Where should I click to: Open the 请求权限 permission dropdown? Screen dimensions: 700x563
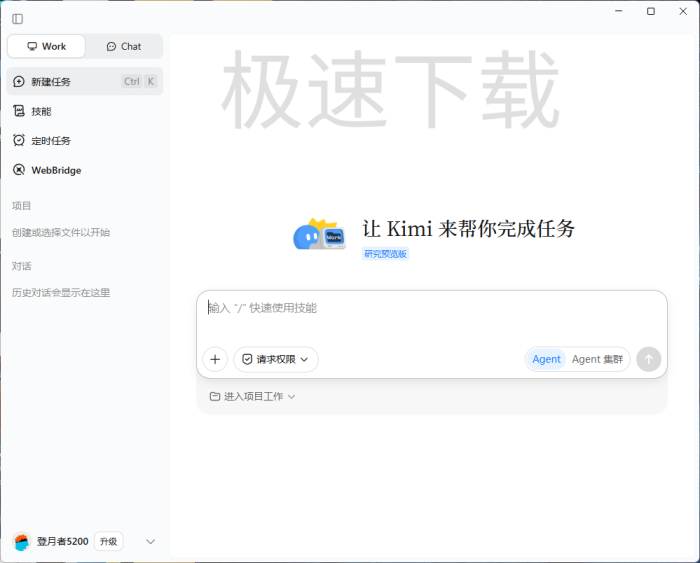tap(276, 359)
